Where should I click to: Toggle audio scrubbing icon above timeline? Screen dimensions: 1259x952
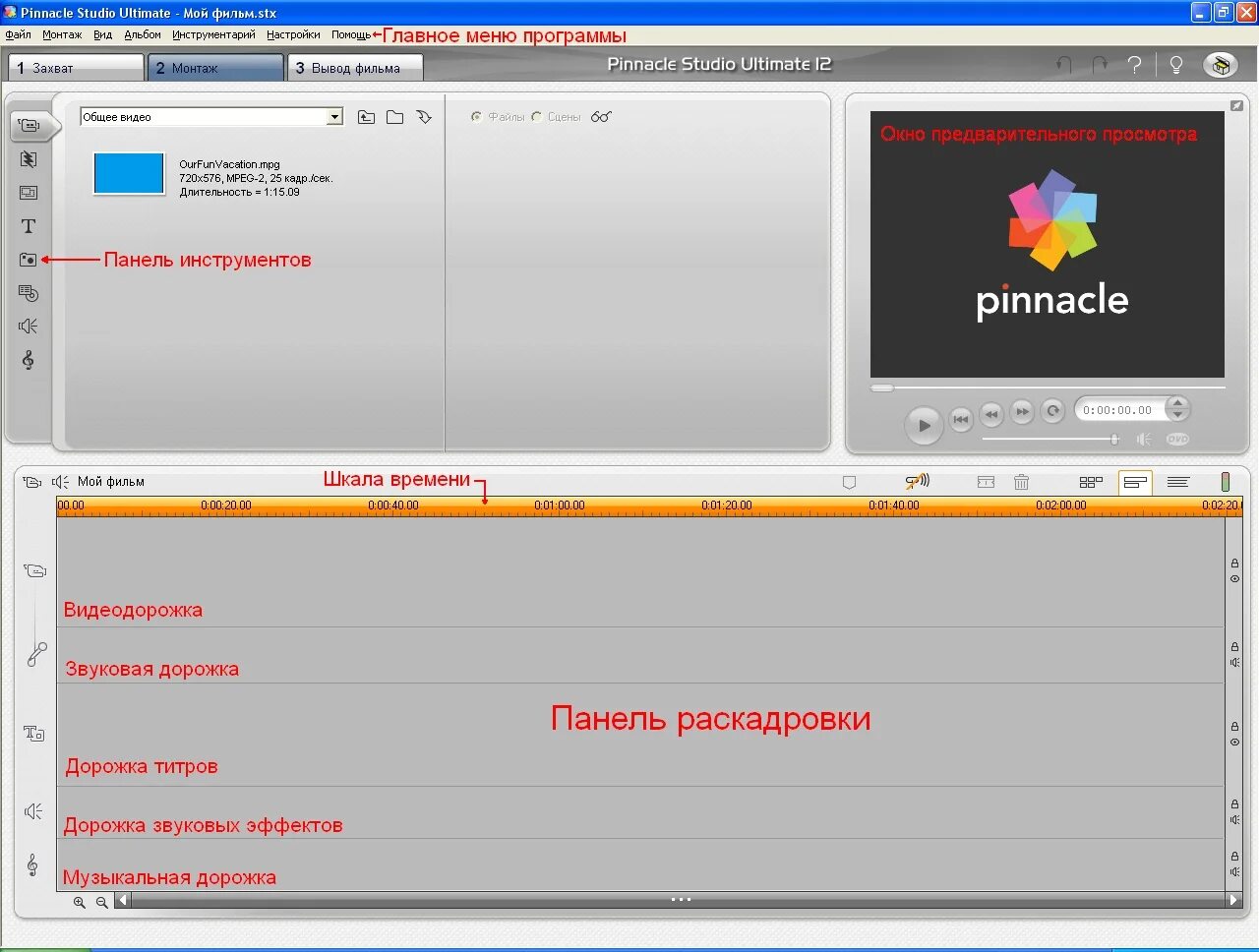917,482
